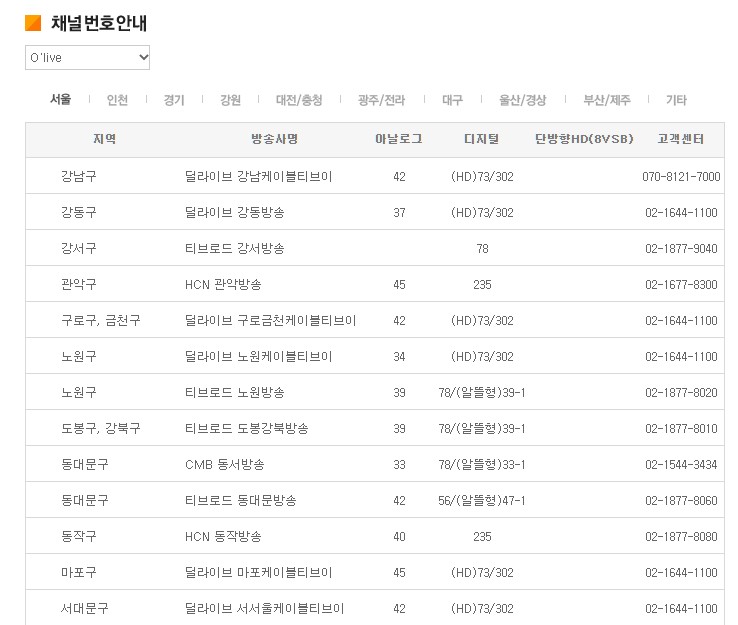This screenshot has width=738, height=625.
Task: Click the 방송사명 column header
Action: tap(274, 139)
